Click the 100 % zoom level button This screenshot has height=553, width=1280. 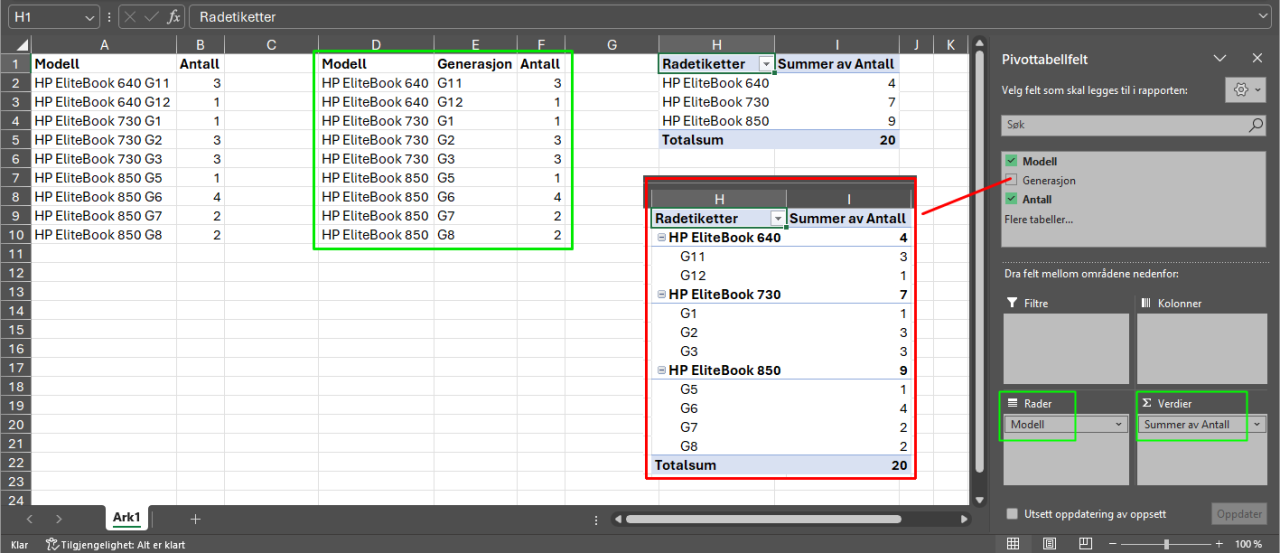1249,544
